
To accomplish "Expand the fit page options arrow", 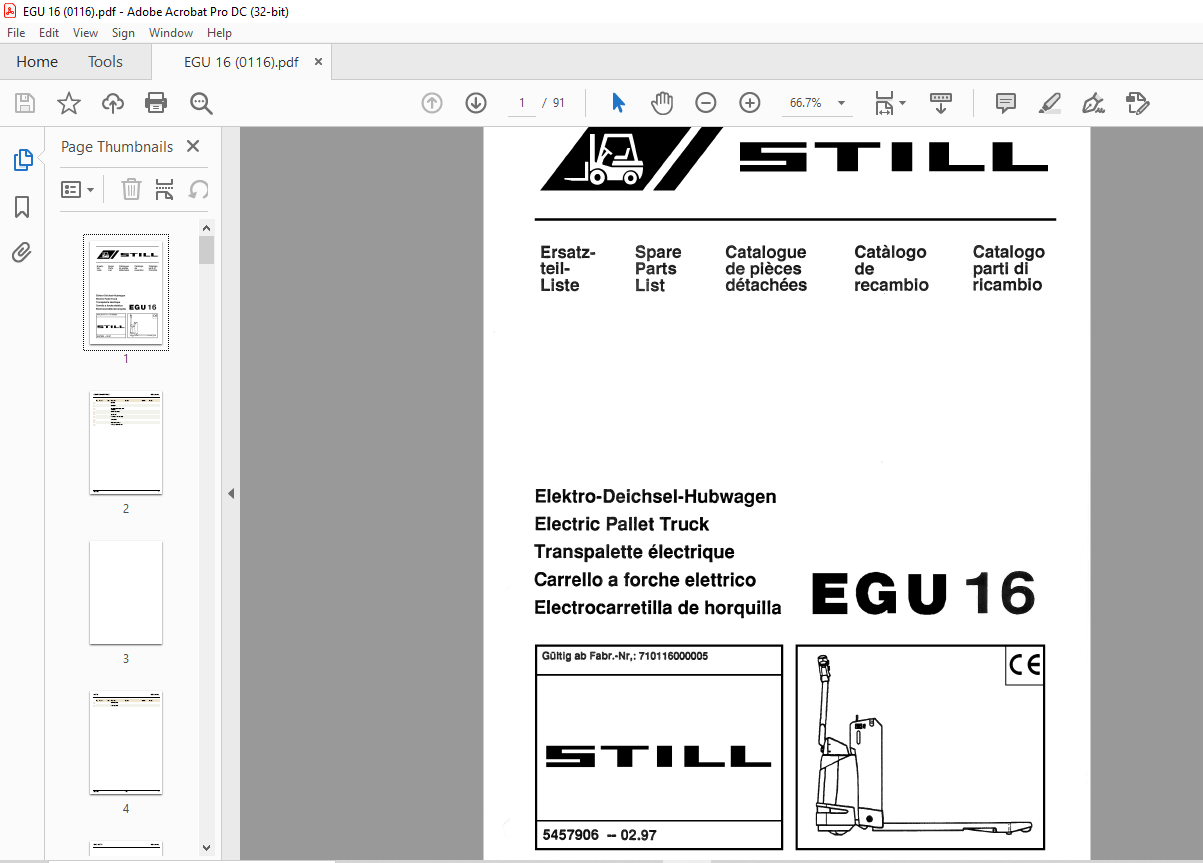I will coord(903,103).
